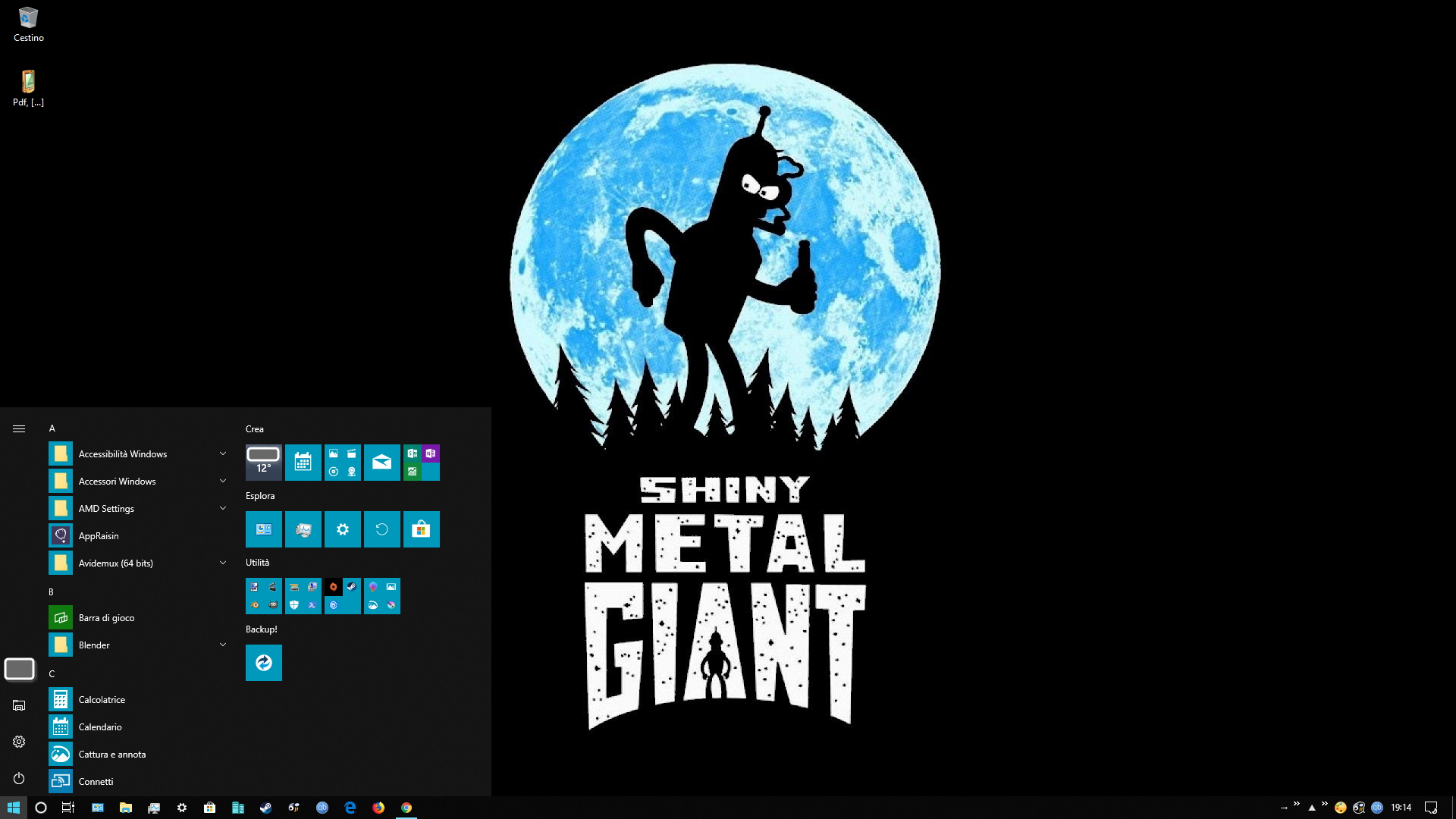Open the Backup sync tile
This screenshot has height=819, width=1456.
pyautogui.click(x=263, y=663)
